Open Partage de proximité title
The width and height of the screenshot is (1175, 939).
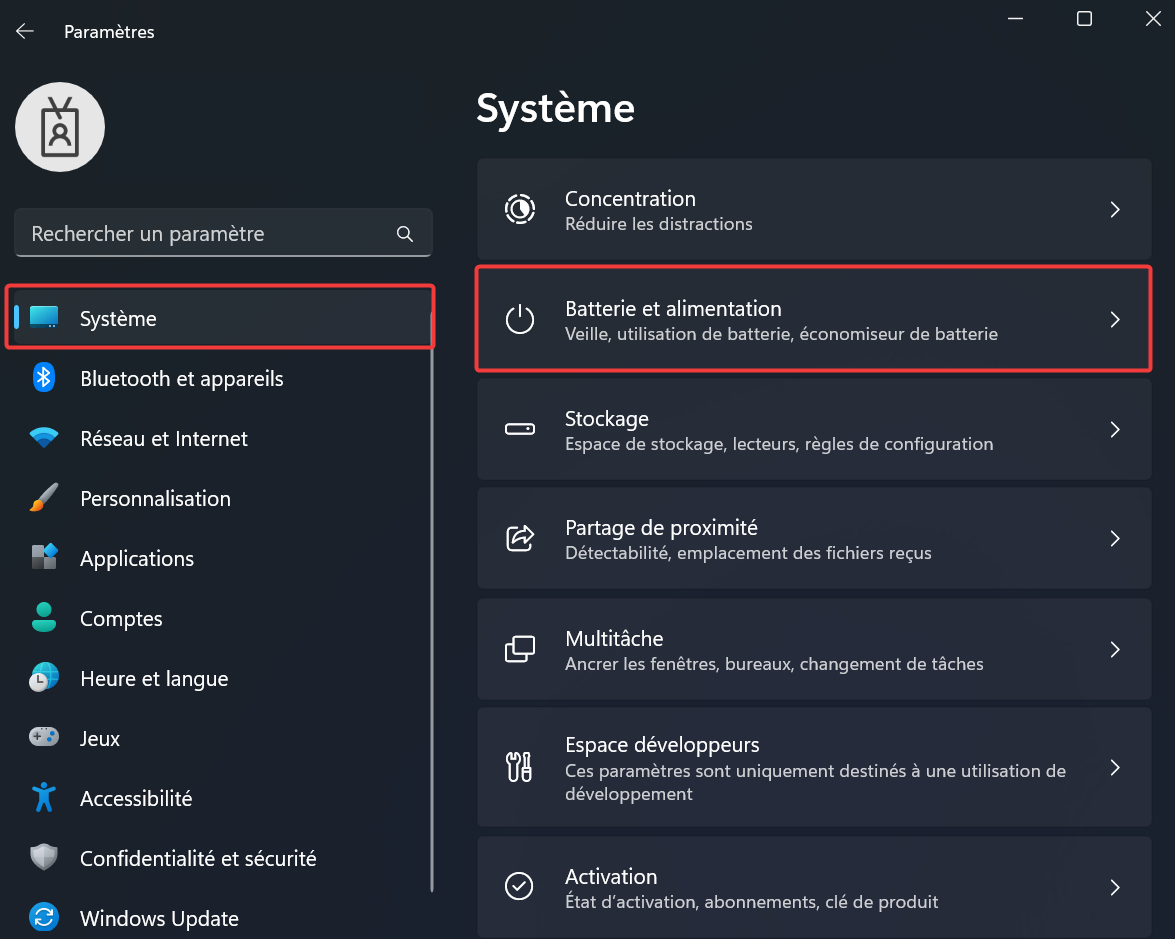click(x=661, y=528)
